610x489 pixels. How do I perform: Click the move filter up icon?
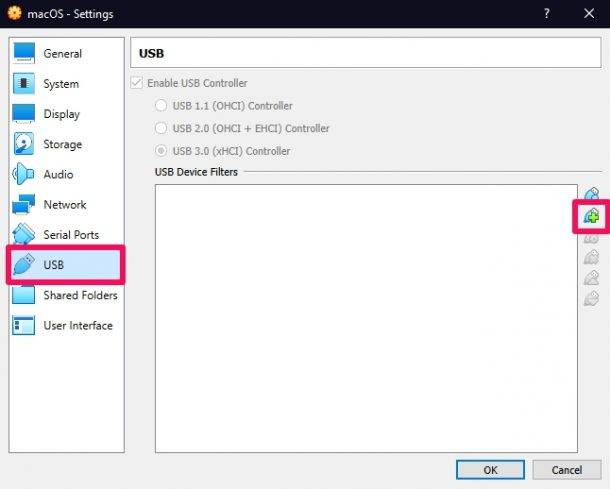point(591,278)
